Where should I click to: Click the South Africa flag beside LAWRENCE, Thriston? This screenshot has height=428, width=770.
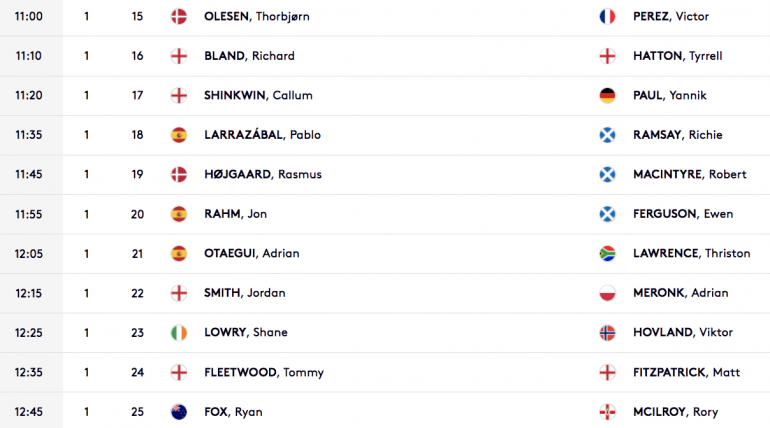click(x=607, y=253)
